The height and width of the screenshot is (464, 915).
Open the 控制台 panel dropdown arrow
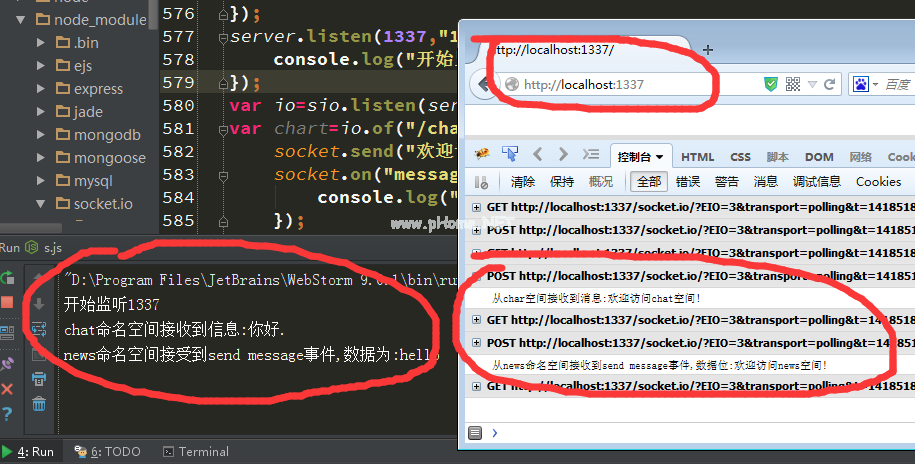point(659,157)
